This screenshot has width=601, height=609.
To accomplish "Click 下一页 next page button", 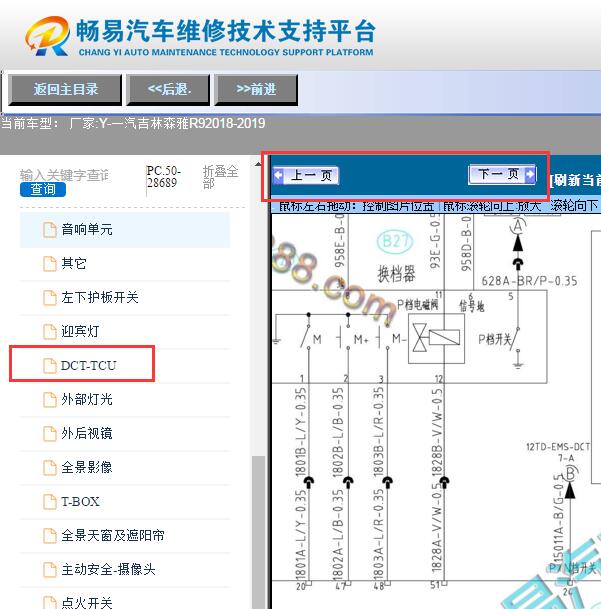I will pos(502,174).
